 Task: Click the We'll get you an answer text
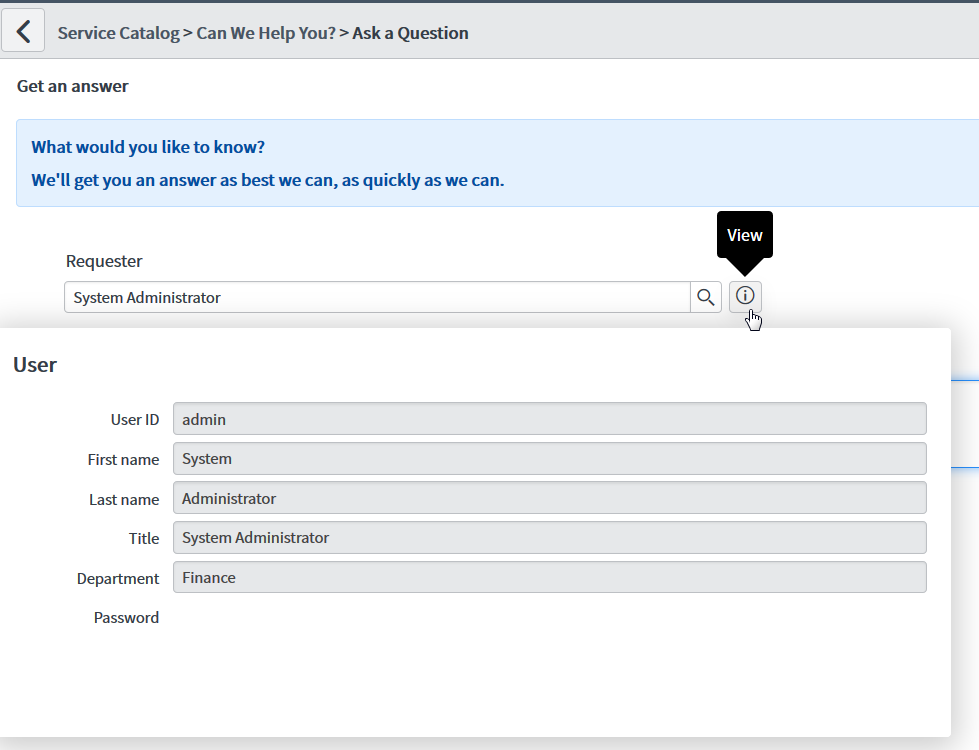point(268,180)
